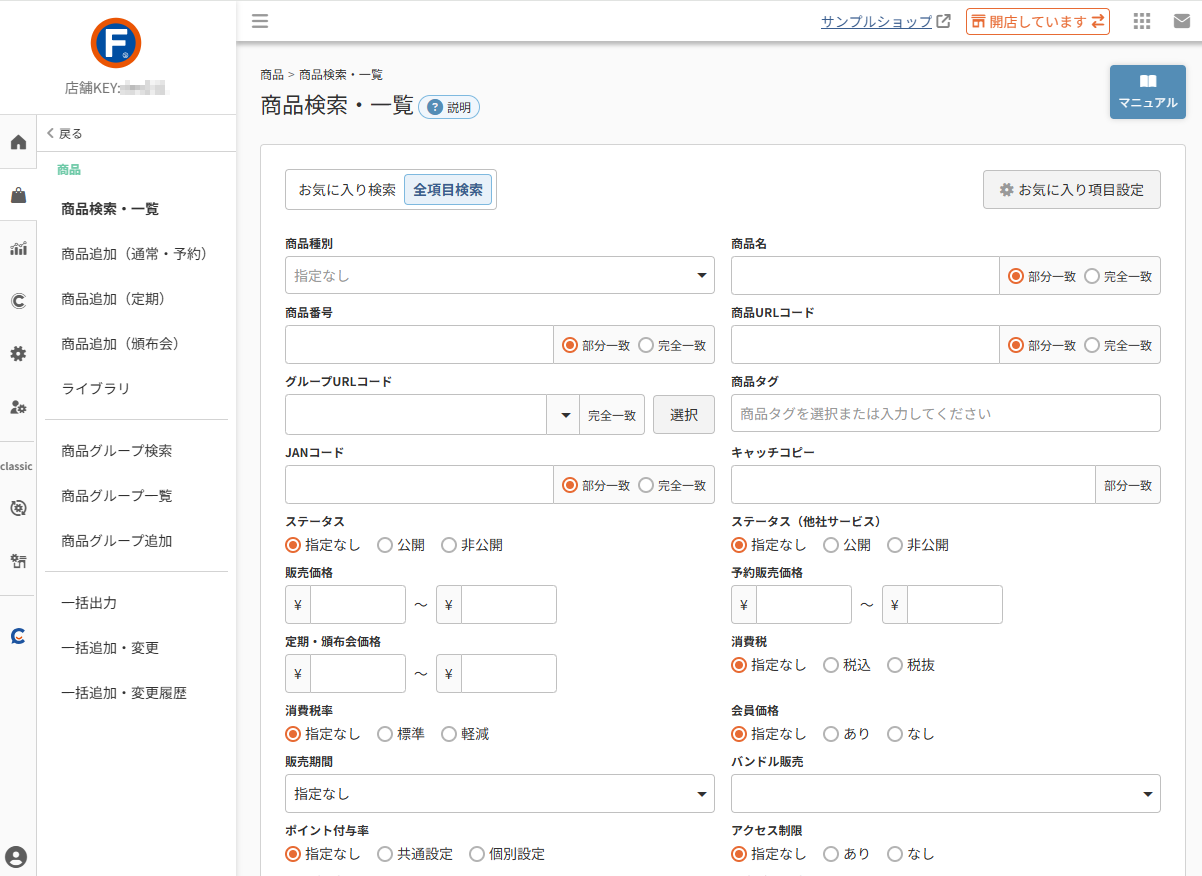Expand the グループURLコード dropdown arrow
The height and width of the screenshot is (876, 1202).
563,415
